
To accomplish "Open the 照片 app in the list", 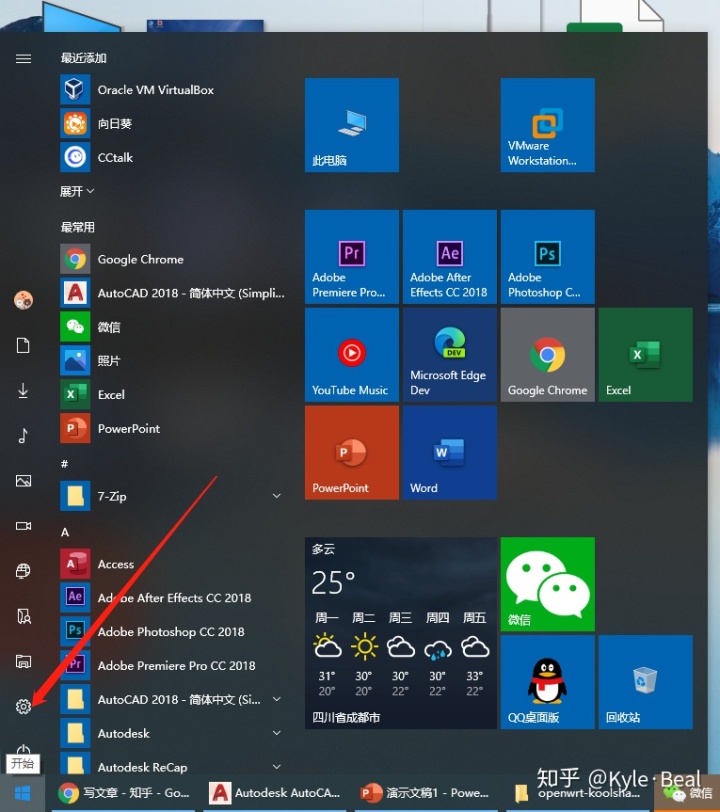I will 174,360.
